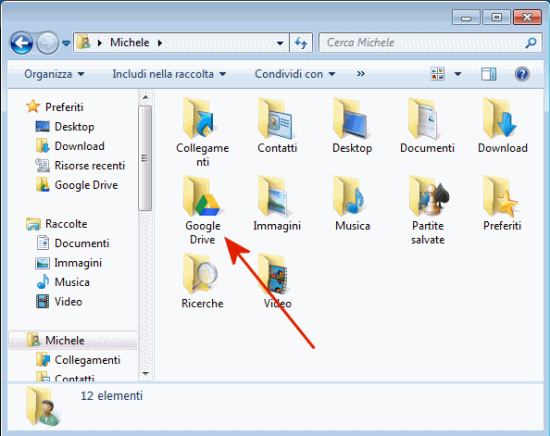Open the view options dropdown arrow
This screenshot has height=436, width=550.
pyautogui.click(x=457, y=74)
